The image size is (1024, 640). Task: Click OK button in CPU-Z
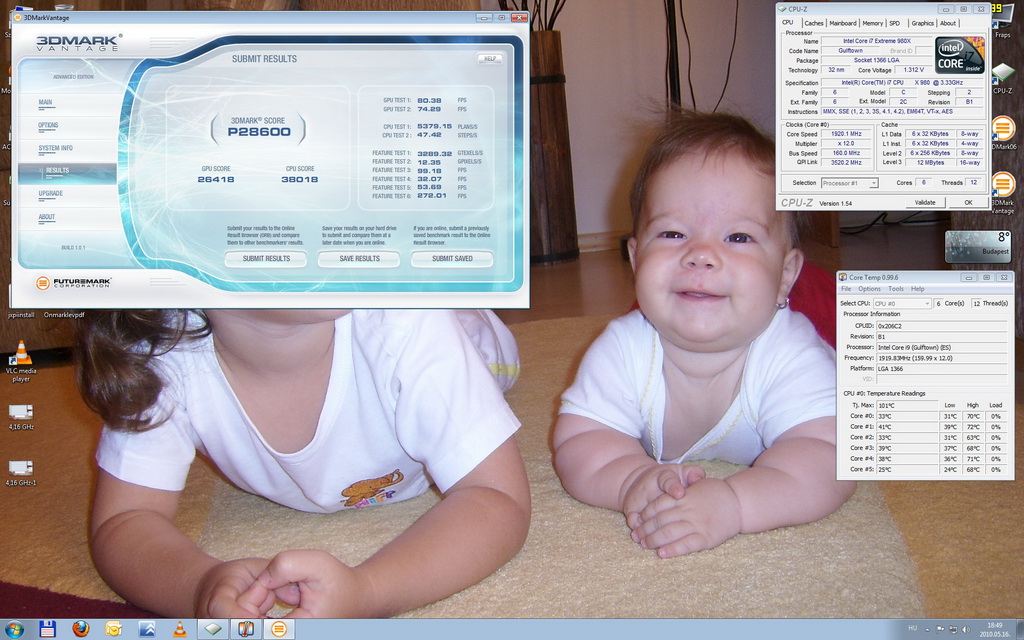coord(968,202)
